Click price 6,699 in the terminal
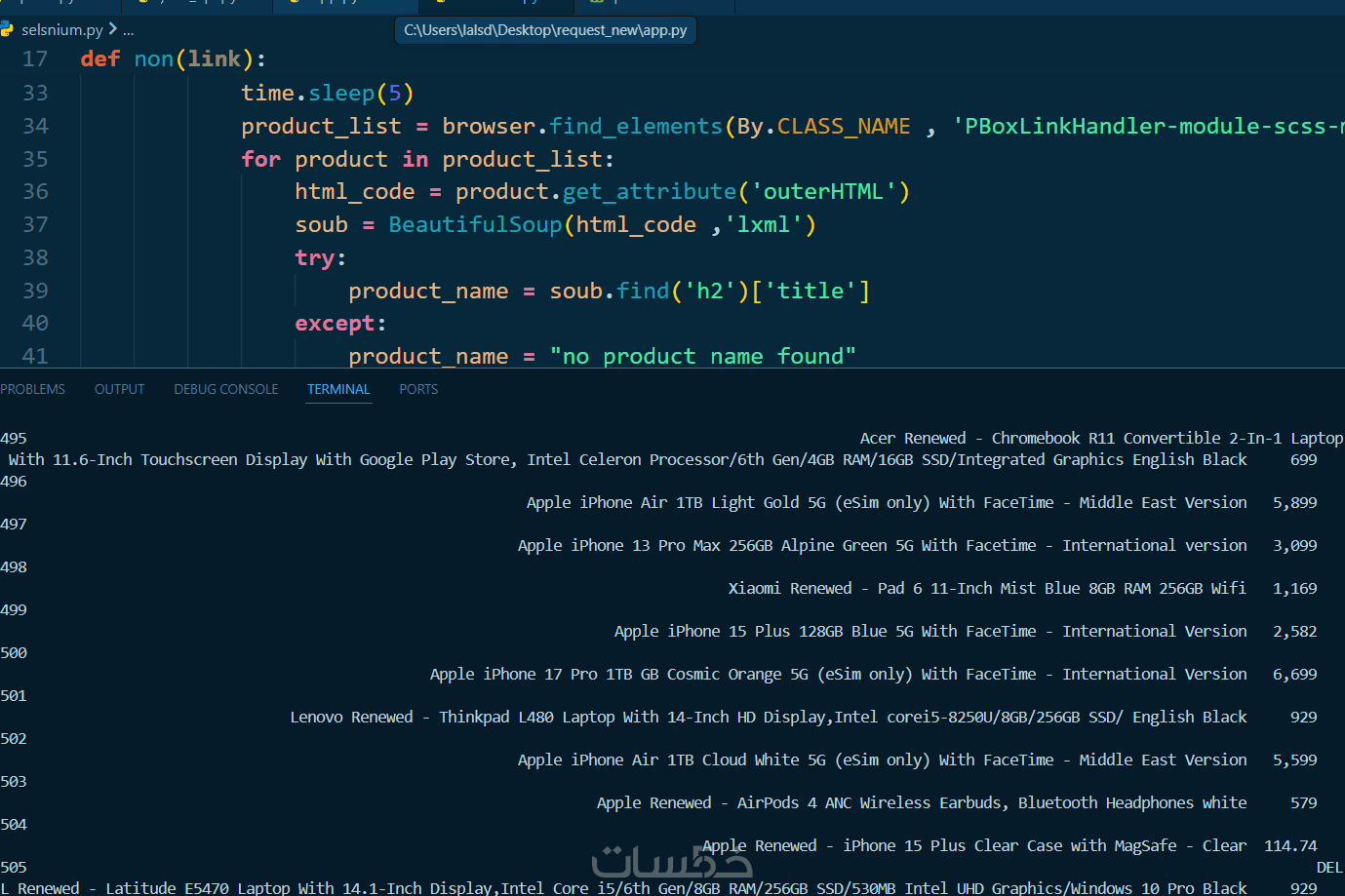1345x896 pixels. (x=1295, y=675)
